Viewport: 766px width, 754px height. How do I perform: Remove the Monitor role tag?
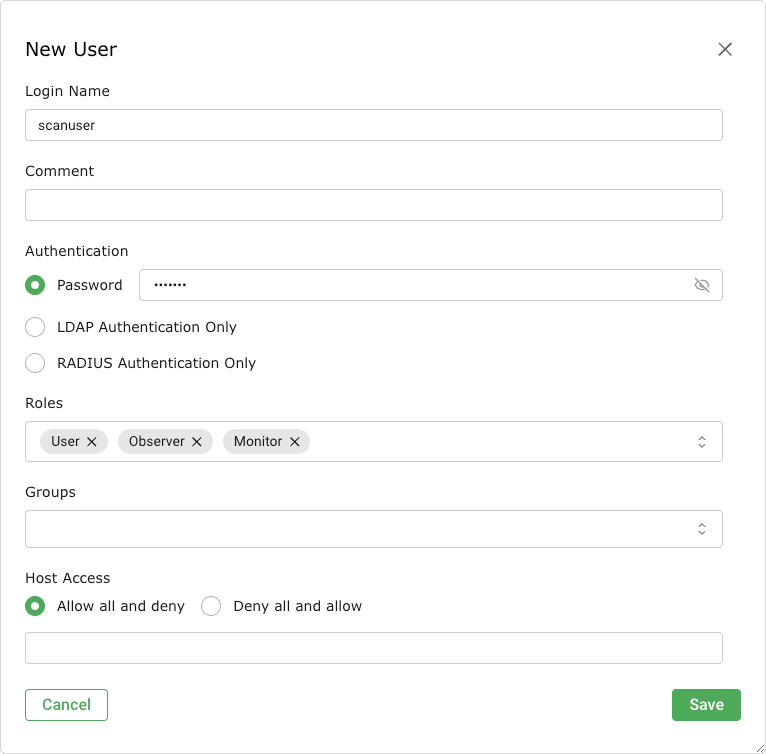click(x=295, y=441)
